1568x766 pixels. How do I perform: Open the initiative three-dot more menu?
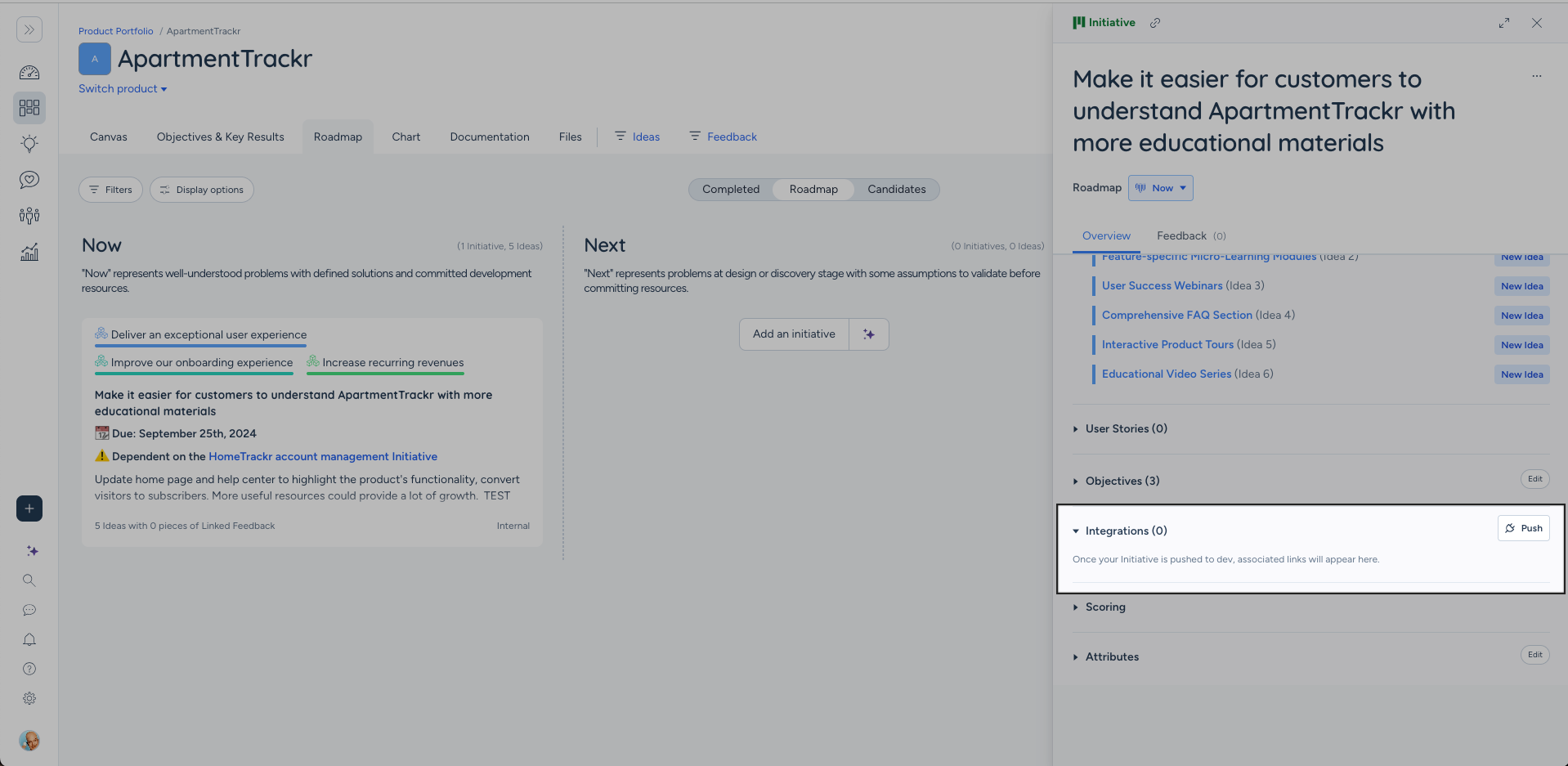click(x=1537, y=76)
